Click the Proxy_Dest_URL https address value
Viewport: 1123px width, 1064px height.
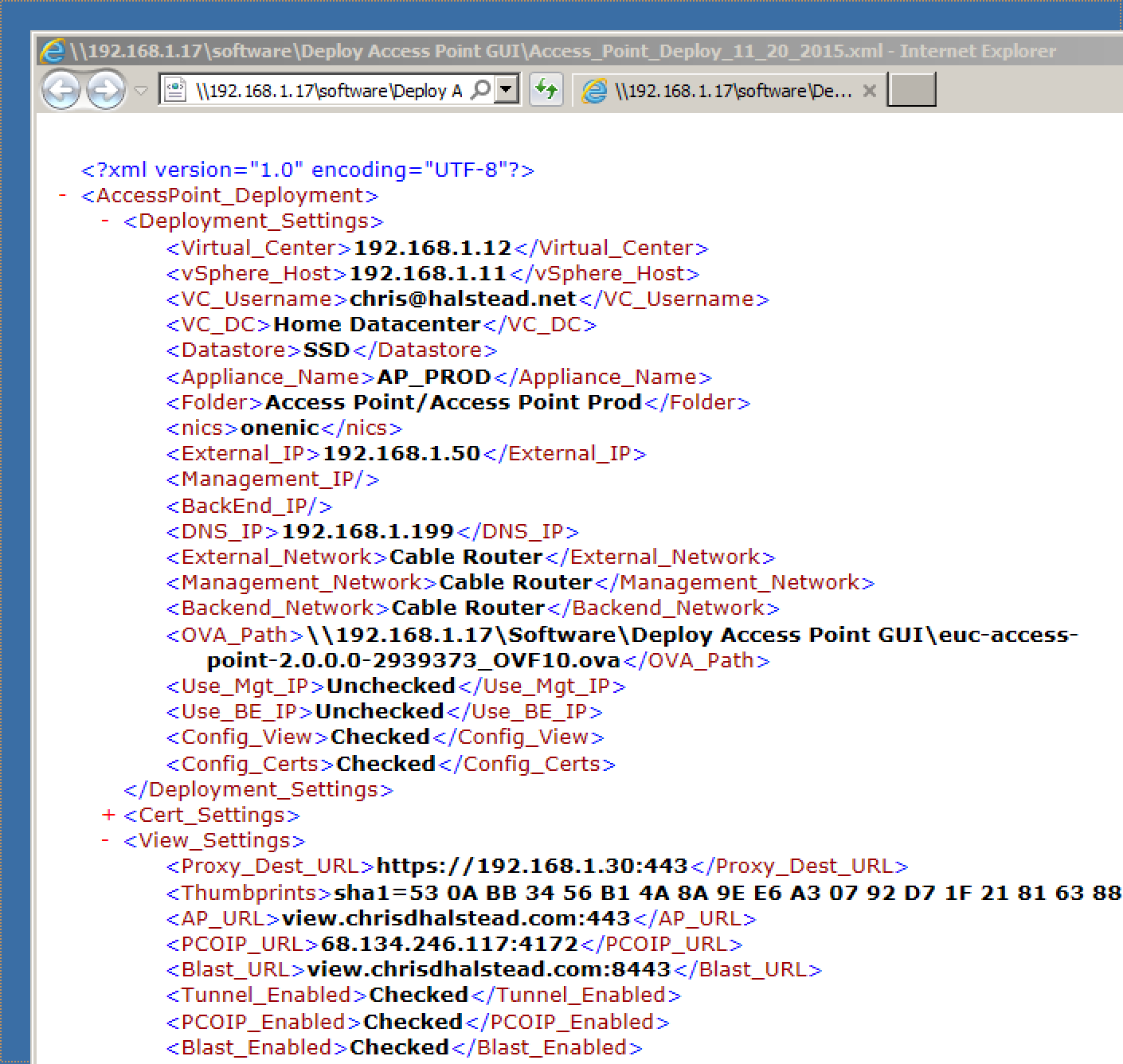(531, 866)
